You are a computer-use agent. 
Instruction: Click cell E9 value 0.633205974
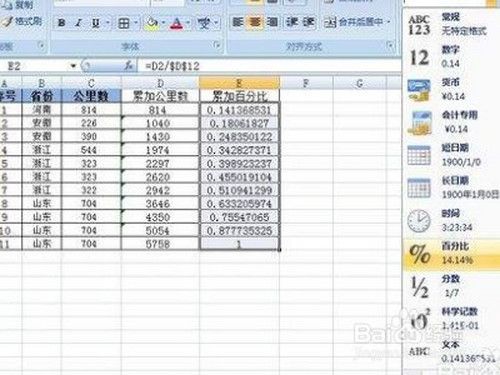point(239,204)
